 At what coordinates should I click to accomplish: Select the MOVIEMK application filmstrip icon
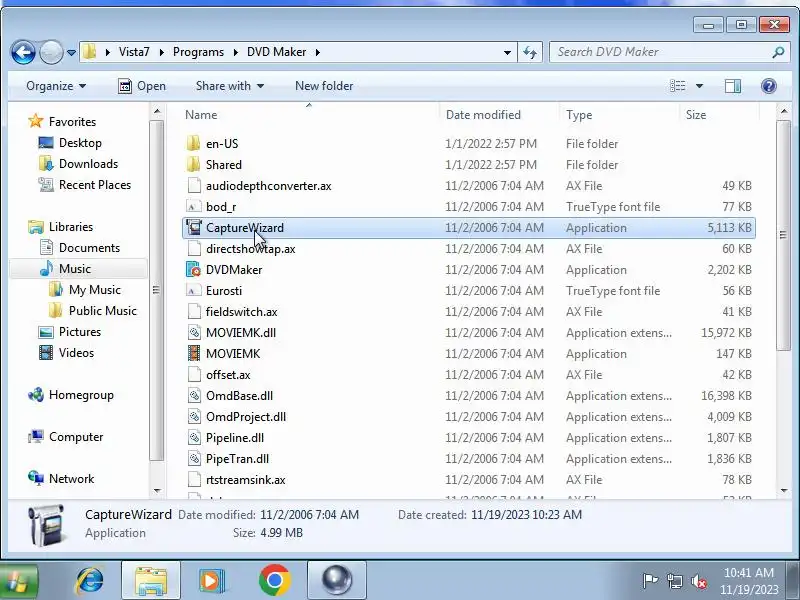(x=194, y=354)
